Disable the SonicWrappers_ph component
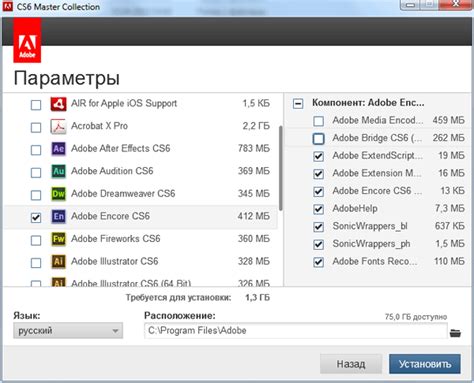 coord(318,245)
